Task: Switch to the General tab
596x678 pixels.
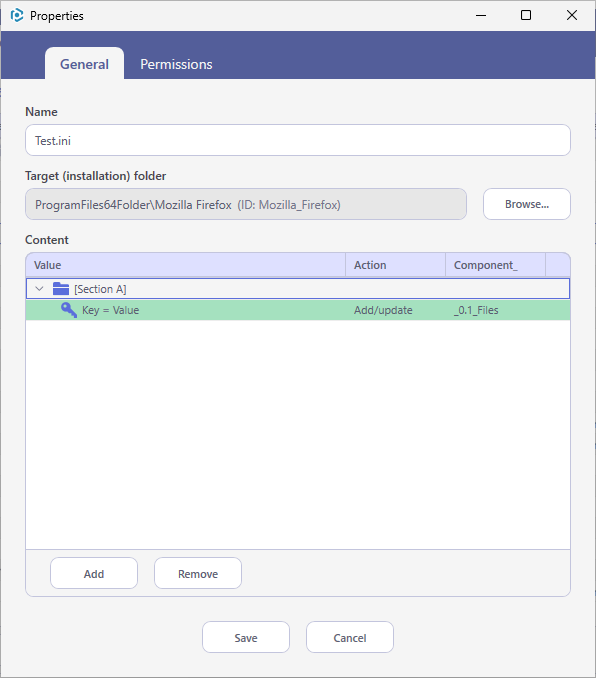Action: (x=84, y=64)
